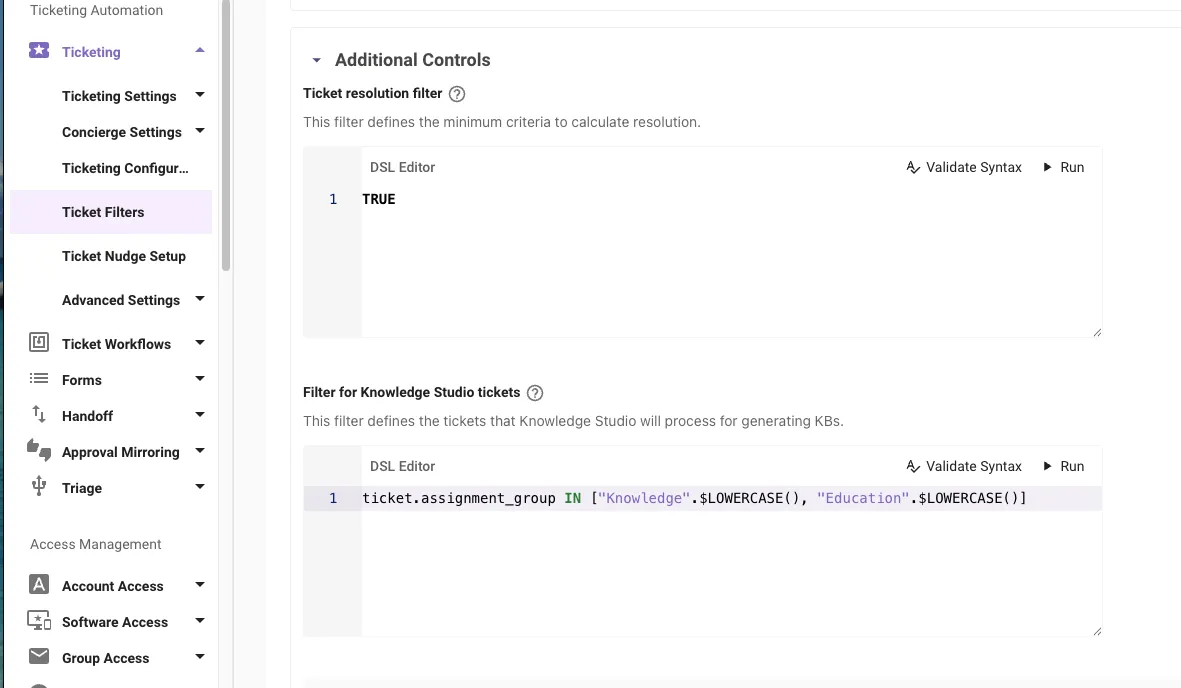
Task: Expand Software Access submenu arrow
Action: (x=200, y=621)
